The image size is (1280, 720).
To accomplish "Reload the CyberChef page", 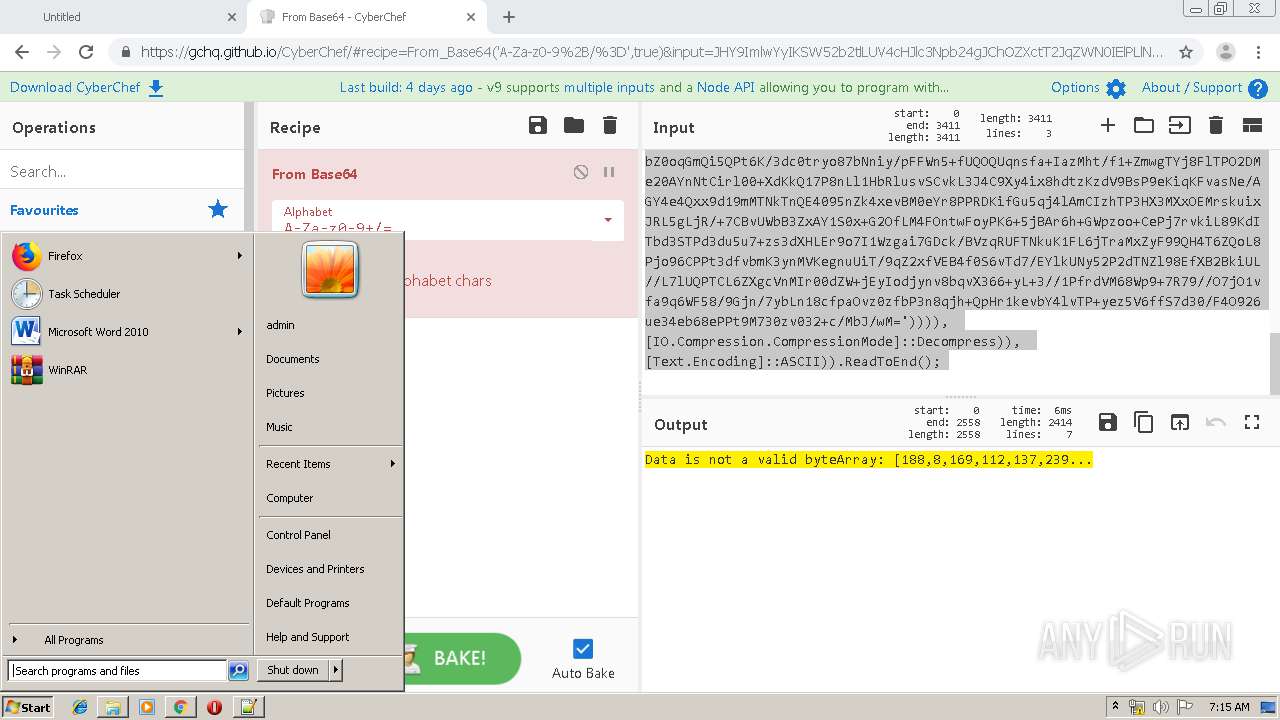I will click(86, 52).
